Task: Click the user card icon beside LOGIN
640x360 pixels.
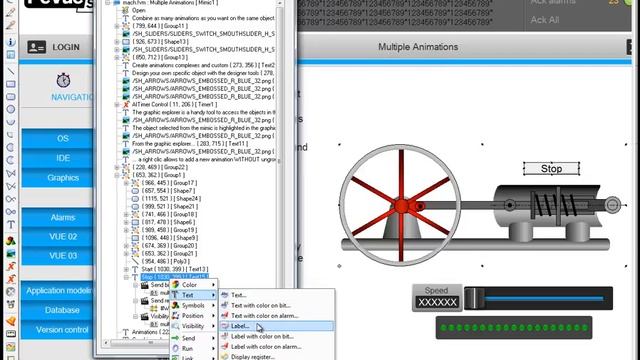Action: pyautogui.click(x=37, y=47)
